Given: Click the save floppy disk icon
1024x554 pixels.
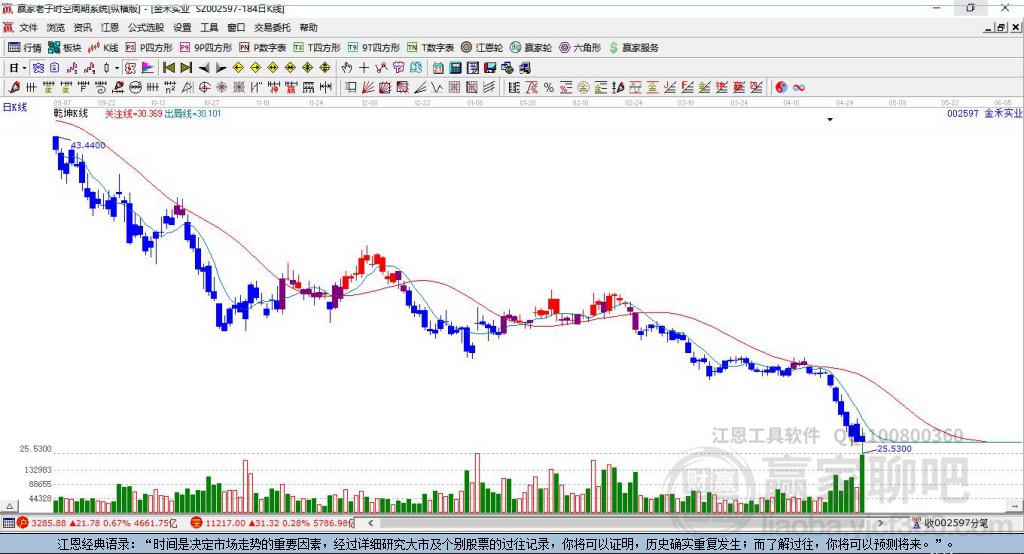Looking at the screenshot, I should click(490, 68).
